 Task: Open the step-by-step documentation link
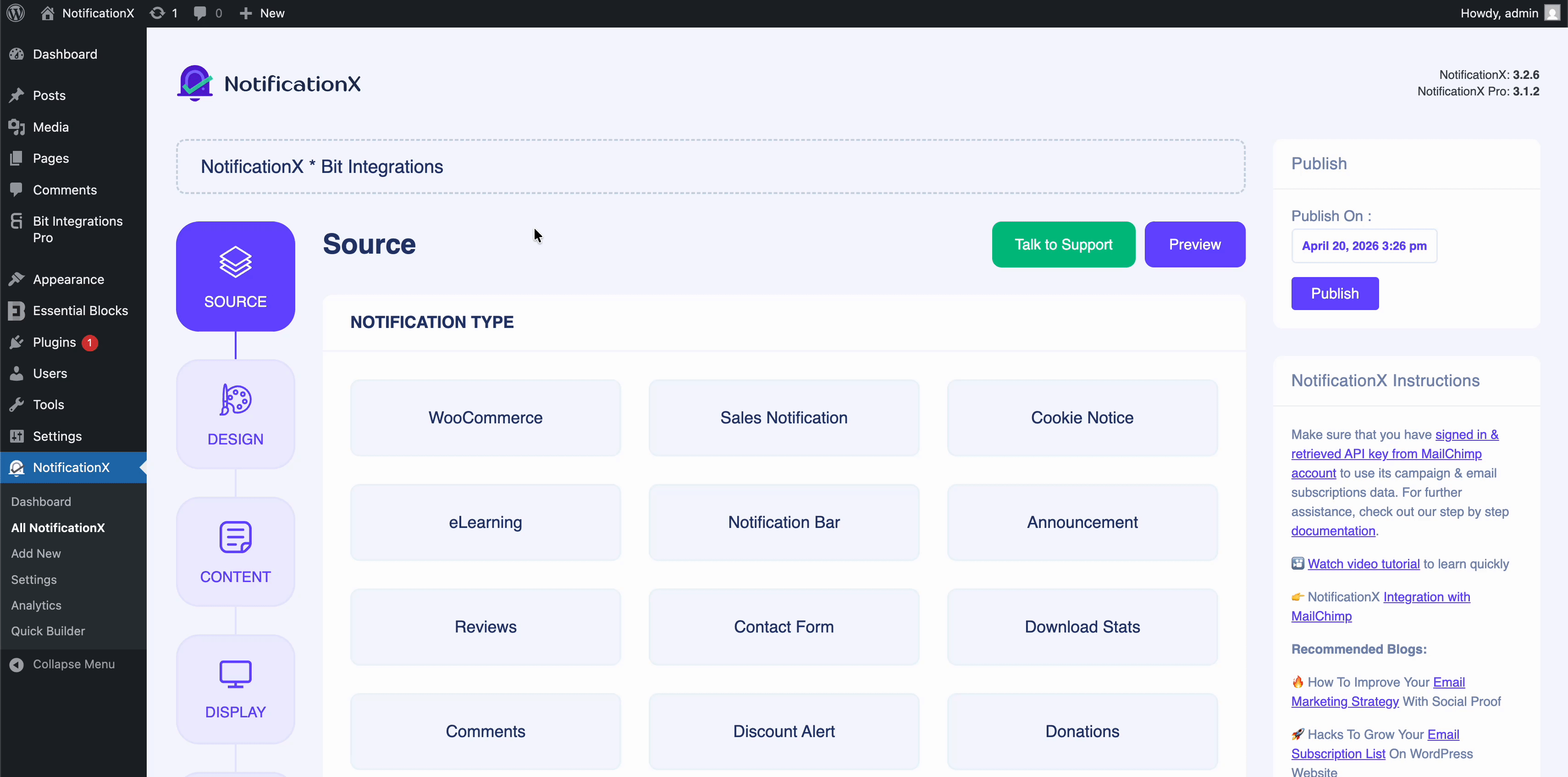(x=1333, y=530)
